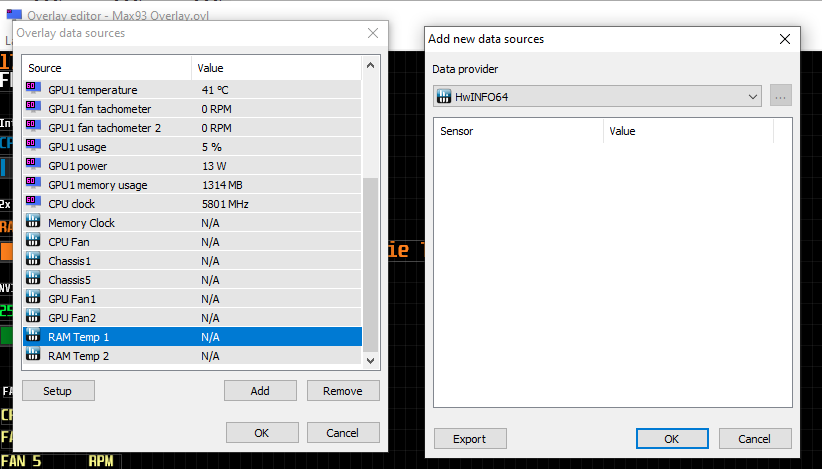The height and width of the screenshot is (469, 822).
Task: Click the '5 %' value
Action: [x=212, y=147]
